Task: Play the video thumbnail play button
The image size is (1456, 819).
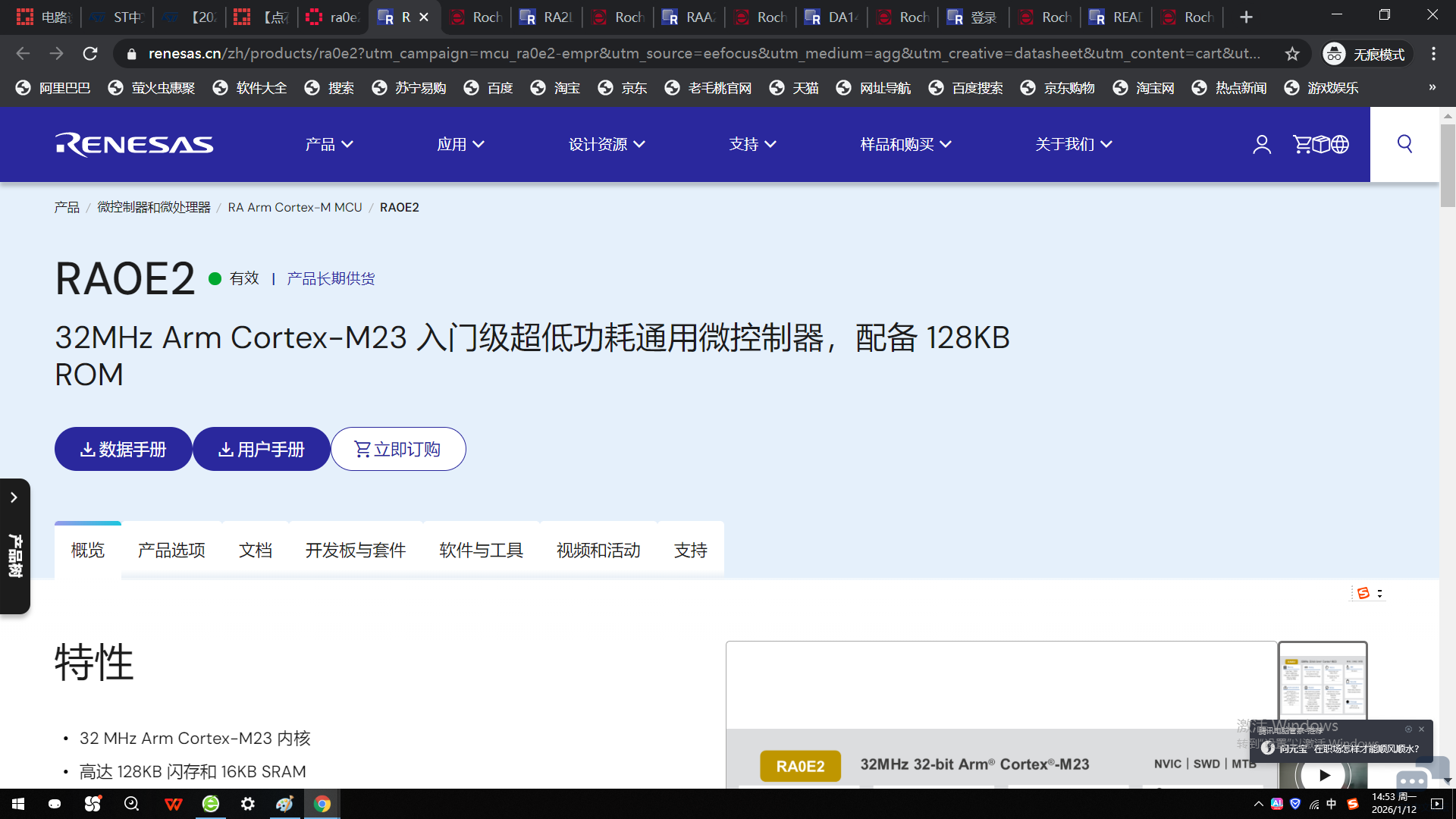Action: click(1324, 775)
